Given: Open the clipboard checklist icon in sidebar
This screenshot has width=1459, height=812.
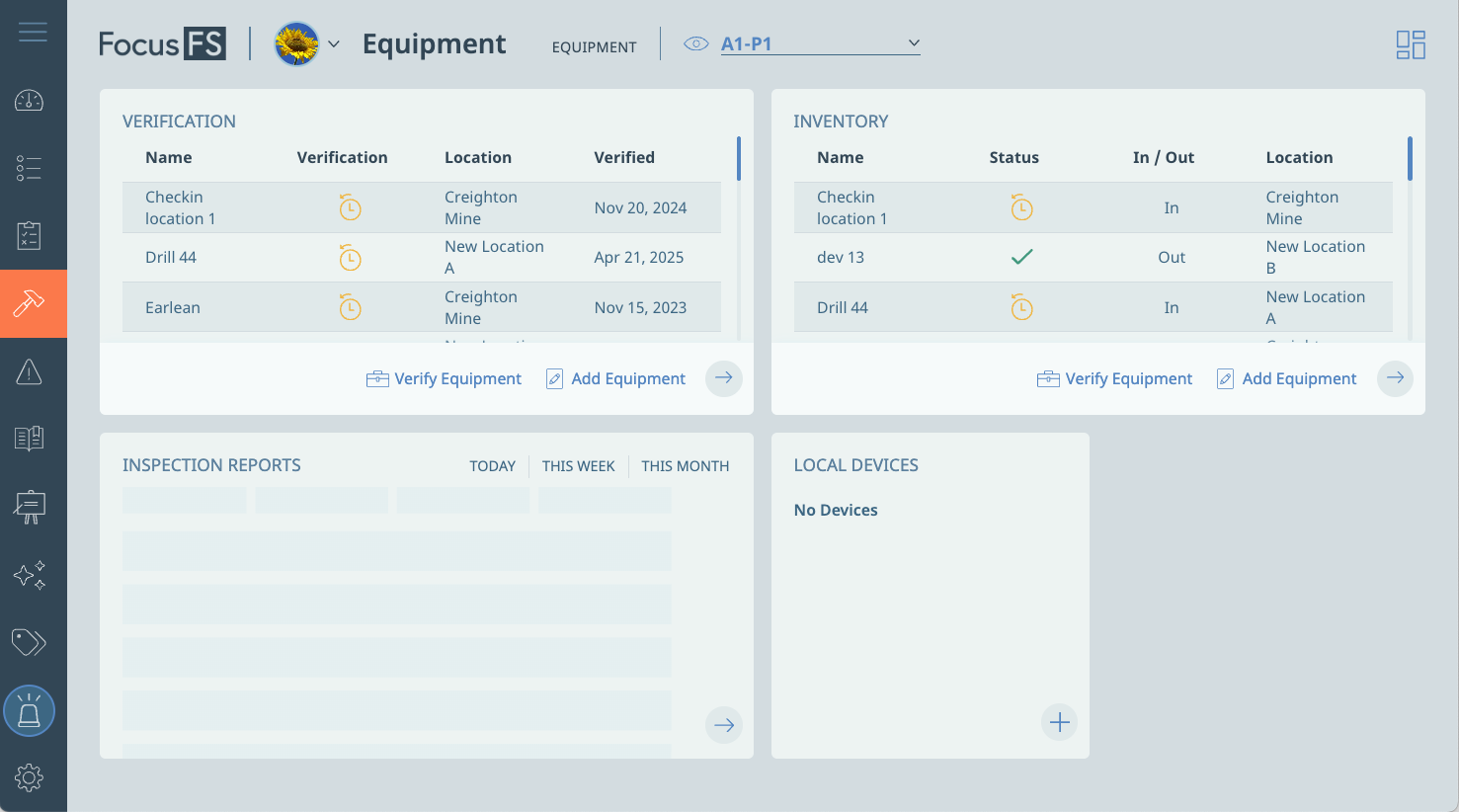Looking at the screenshot, I should [x=30, y=236].
